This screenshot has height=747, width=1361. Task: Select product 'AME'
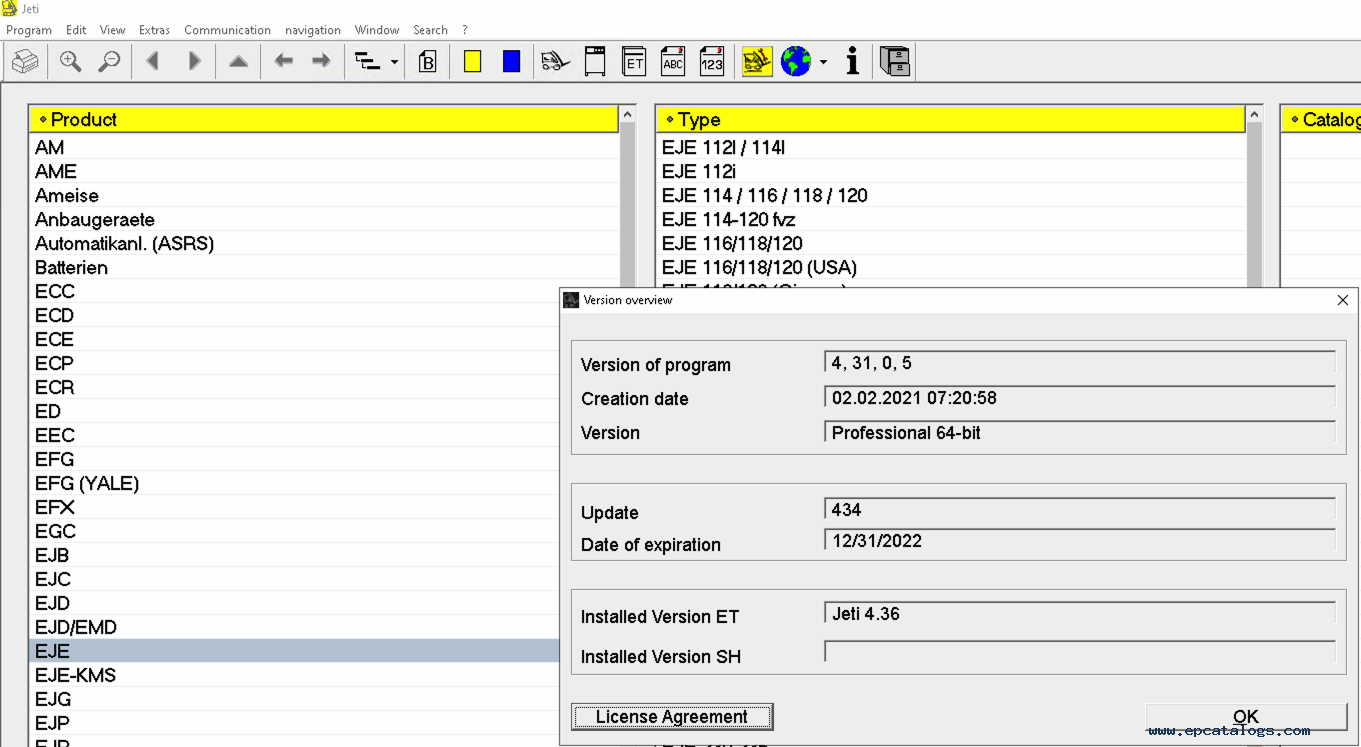click(324, 171)
